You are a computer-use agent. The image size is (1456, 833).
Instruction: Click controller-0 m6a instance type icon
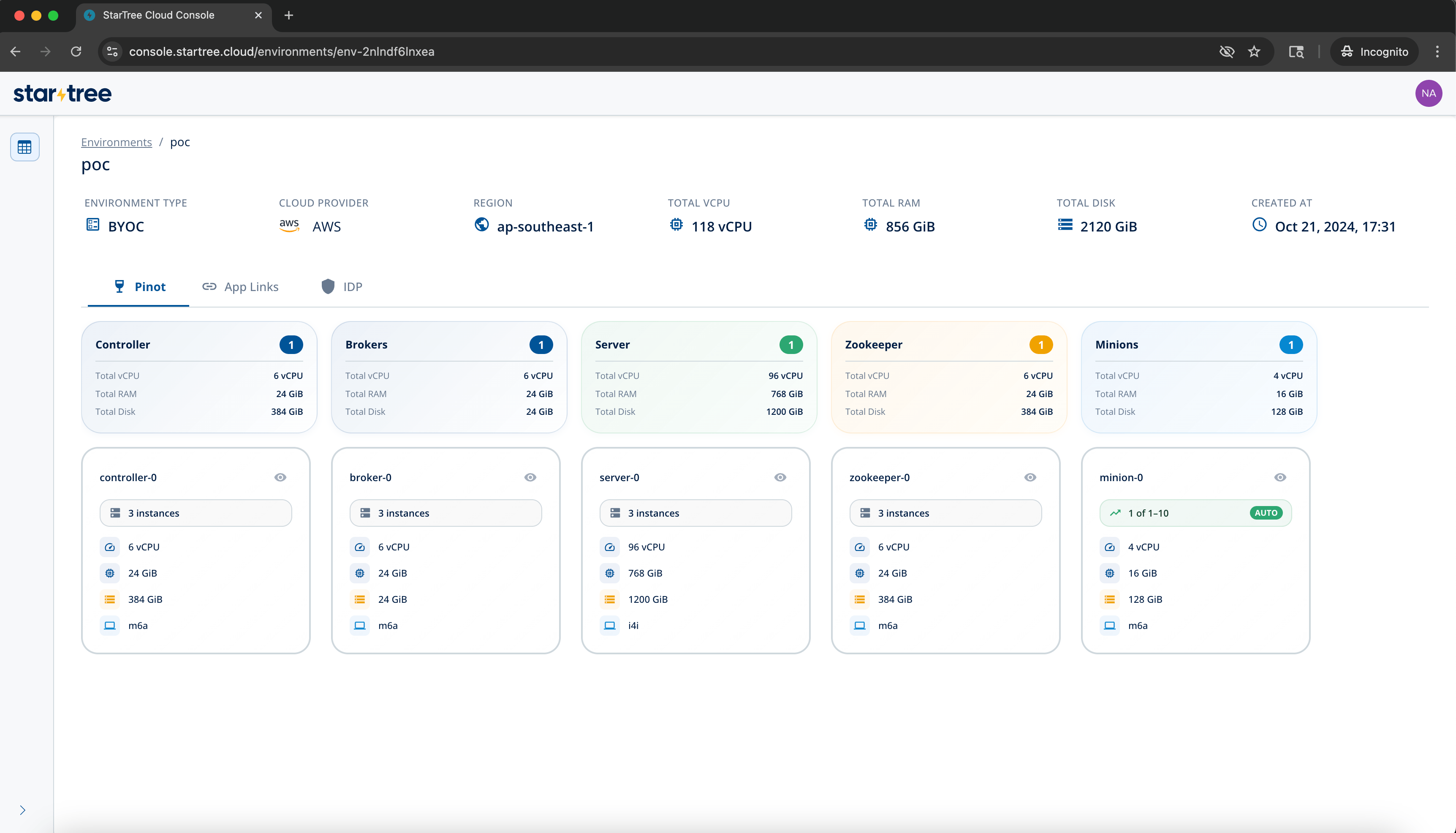(x=110, y=626)
